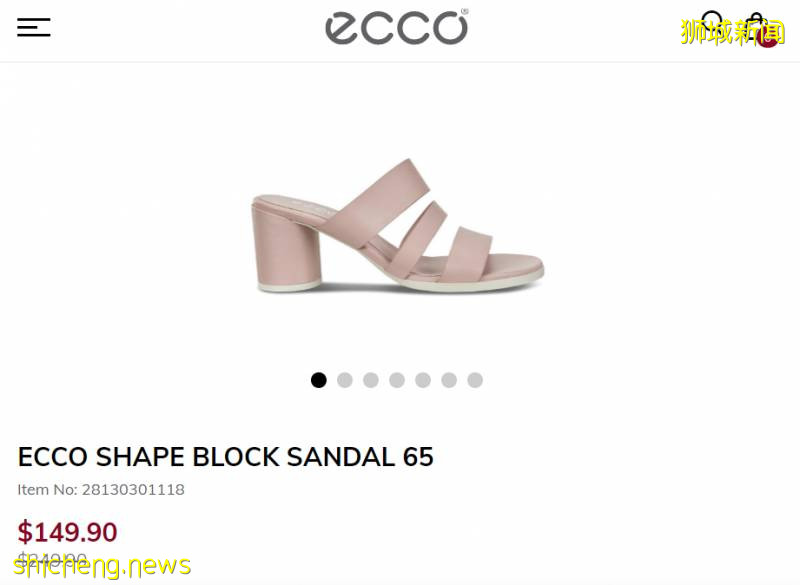Image resolution: width=800 pixels, height=585 pixels.
Task: Select the second carousel dot
Action: coord(345,380)
